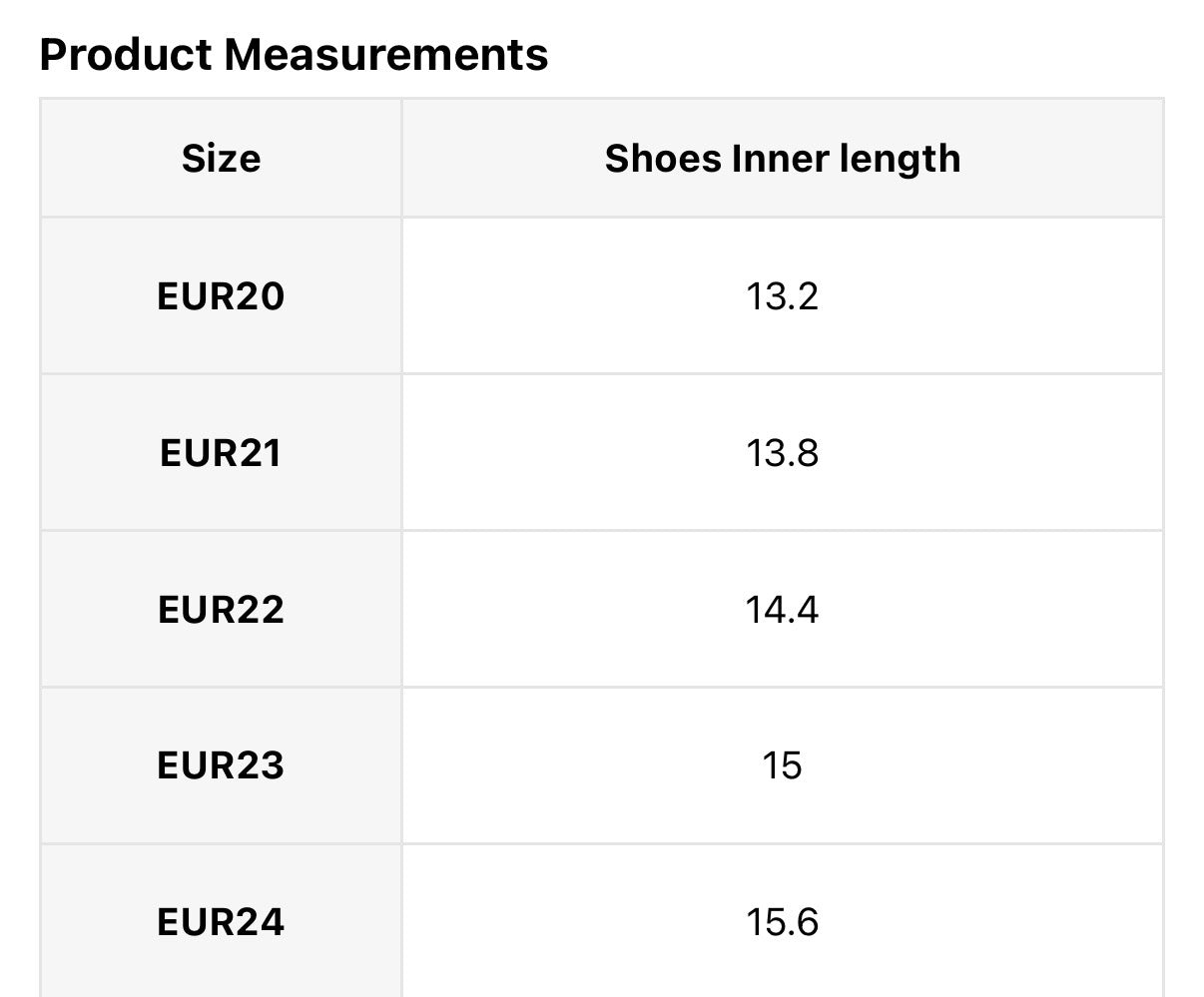The image size is (1204, 997).
Task: Click the Size column header
Action: tap(221, 159)
